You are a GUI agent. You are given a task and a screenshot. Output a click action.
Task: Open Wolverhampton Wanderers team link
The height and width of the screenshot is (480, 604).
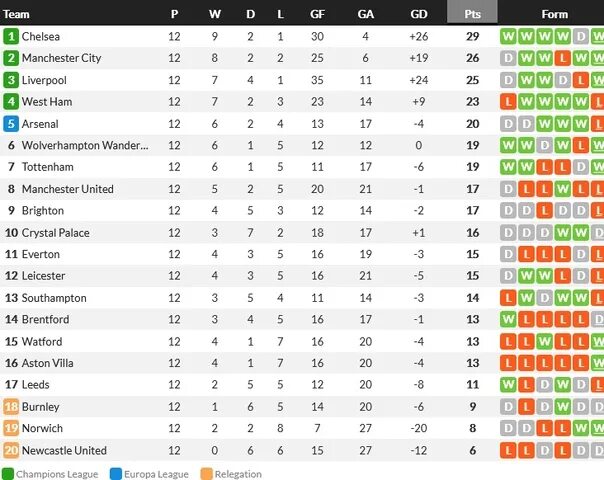point(85,146)
